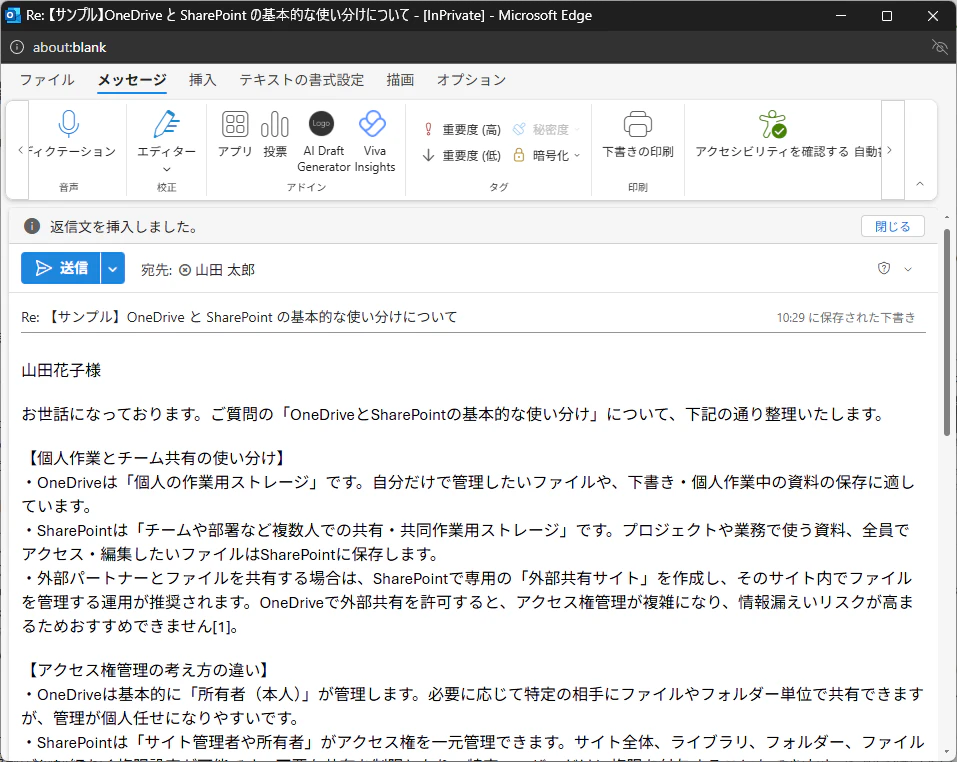Open the テキストの書式設定 tab
The image size is (957, 762).
click(302, 80)
